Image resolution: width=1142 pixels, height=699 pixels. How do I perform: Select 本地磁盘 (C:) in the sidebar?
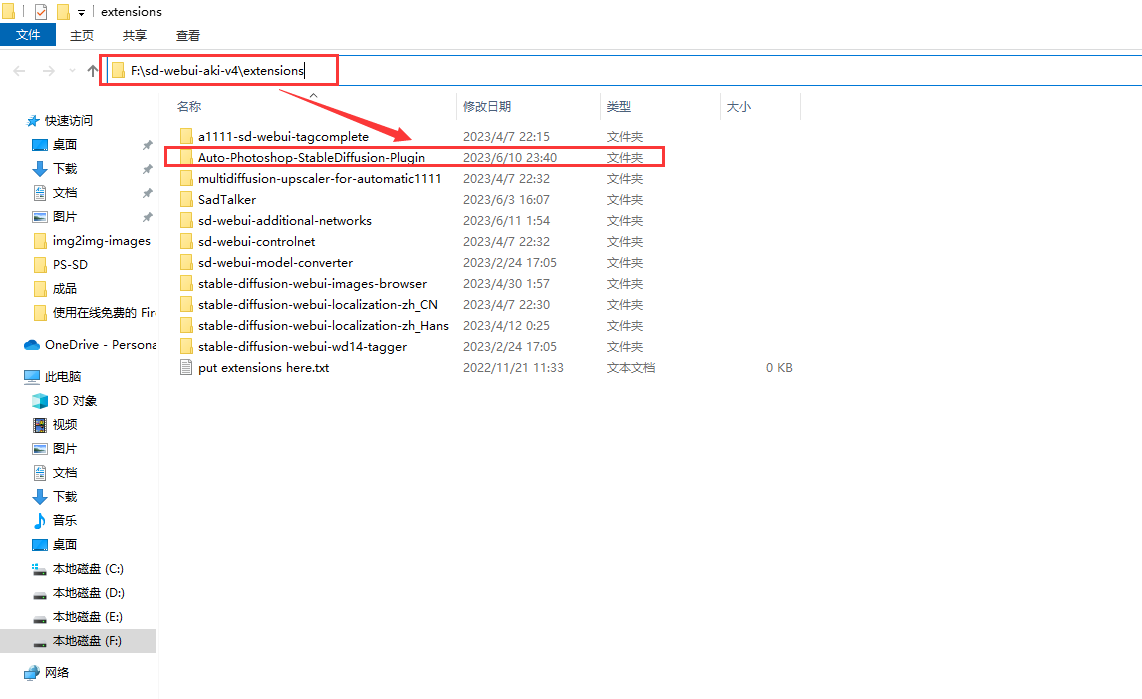tap(88, 569)
